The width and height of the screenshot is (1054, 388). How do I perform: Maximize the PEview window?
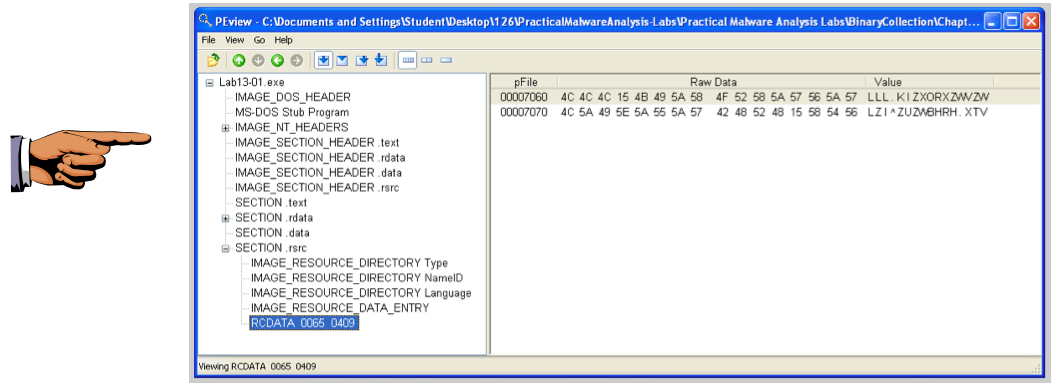point(1012,22)
